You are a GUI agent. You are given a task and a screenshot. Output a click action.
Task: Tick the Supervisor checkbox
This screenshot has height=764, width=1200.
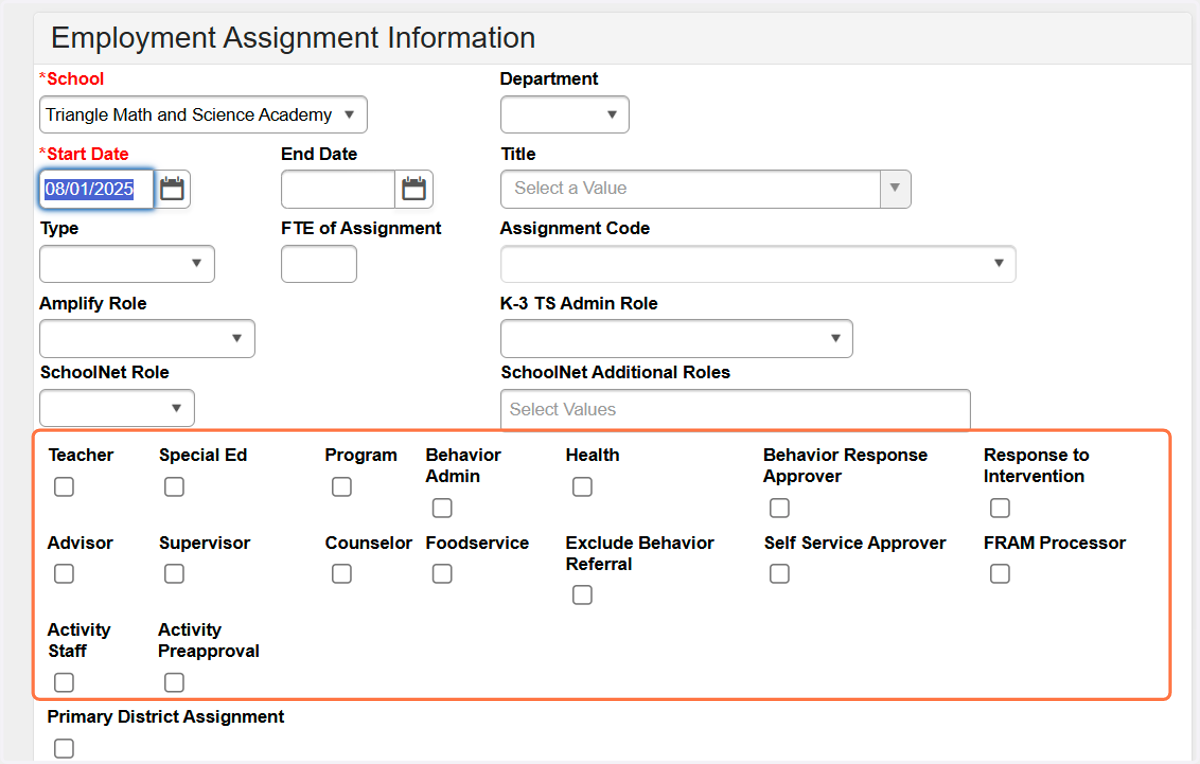click(x=174, y=574)
